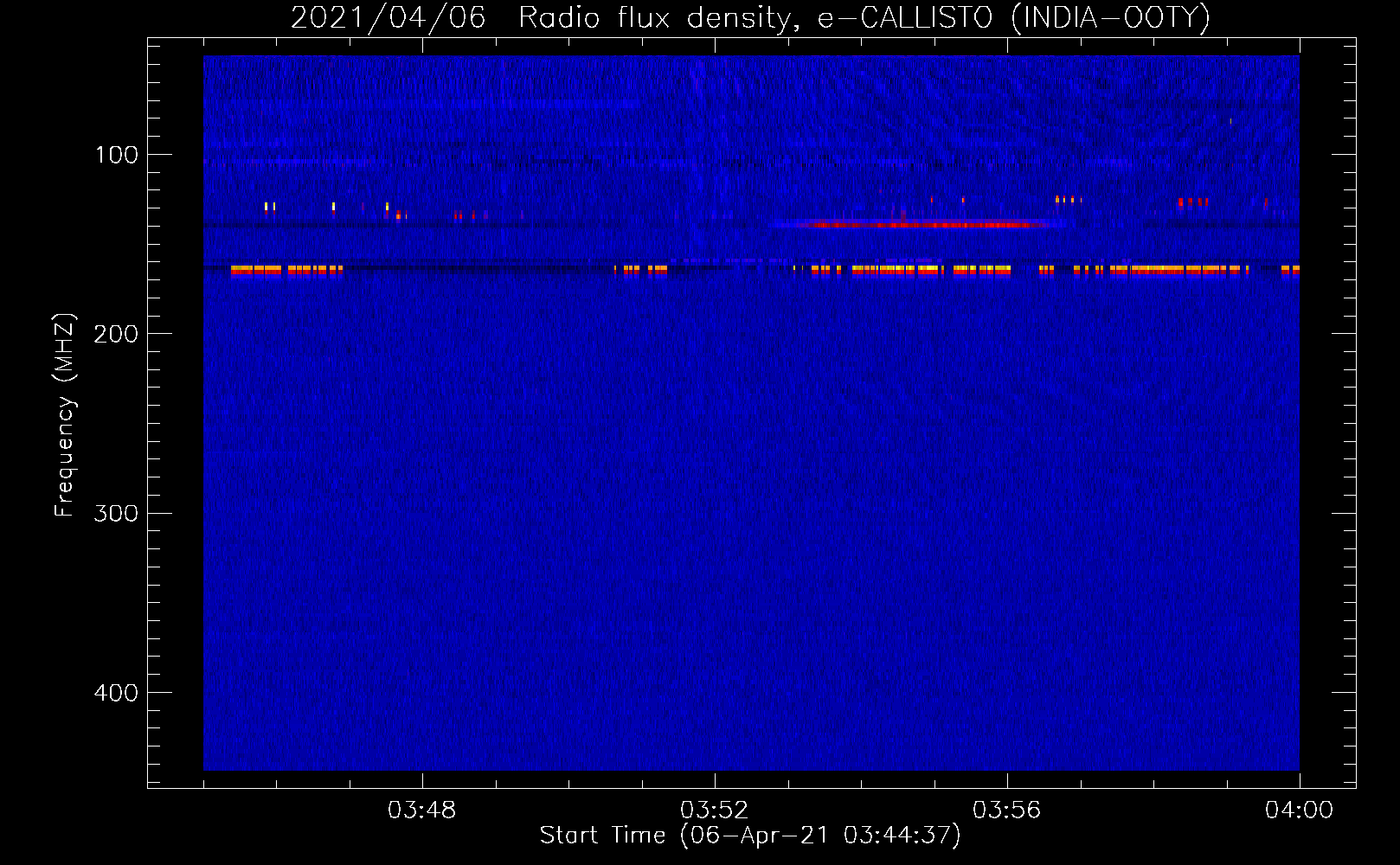The height and width of the screenshot is (865, 1400).
Task: Select the Start Time axis caption
Action: tap(750, 836)
